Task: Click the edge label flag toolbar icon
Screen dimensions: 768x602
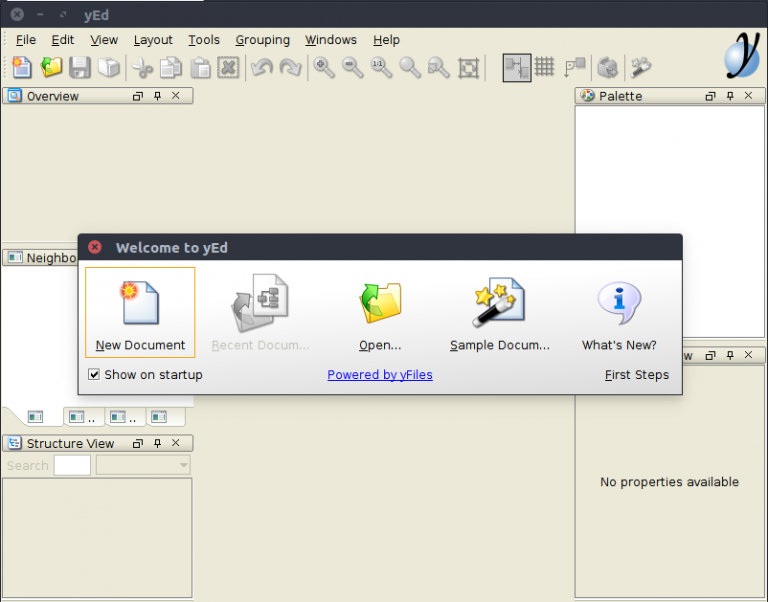Action: (x=575, y=67)
